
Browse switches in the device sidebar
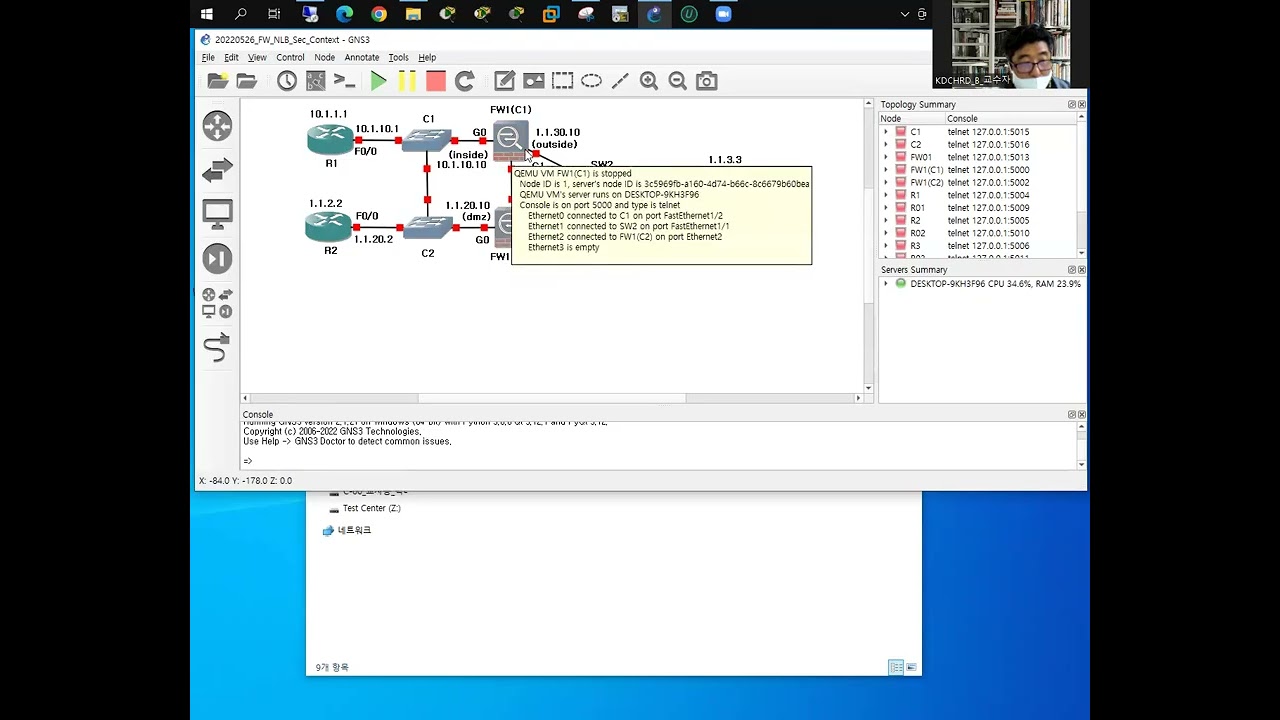coord(217,170)
